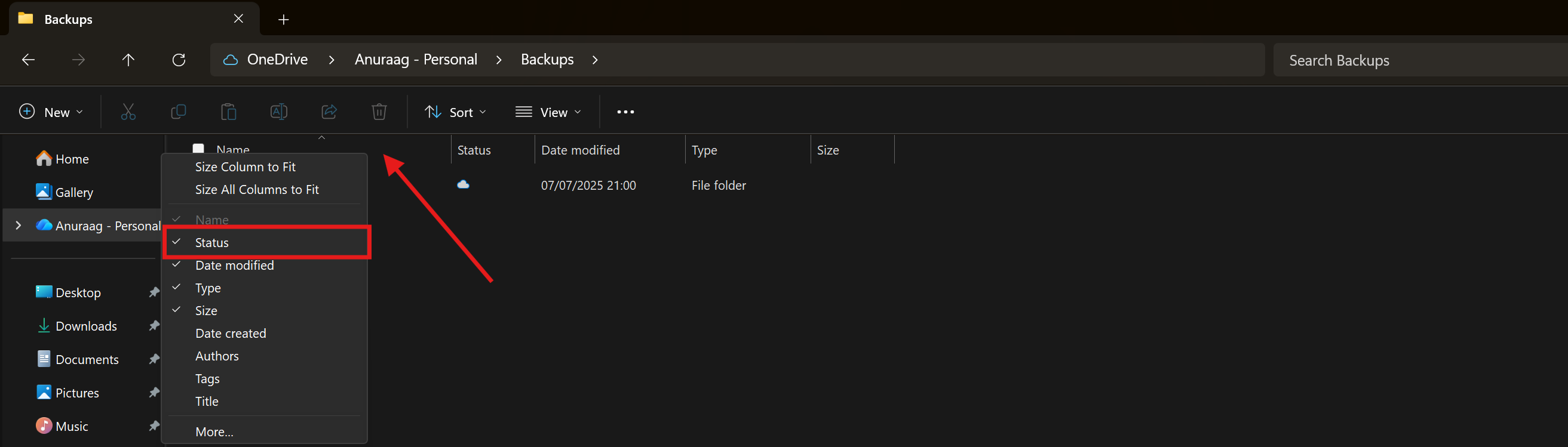Open More... column options
1568x447 pixels.
point(266,432)
